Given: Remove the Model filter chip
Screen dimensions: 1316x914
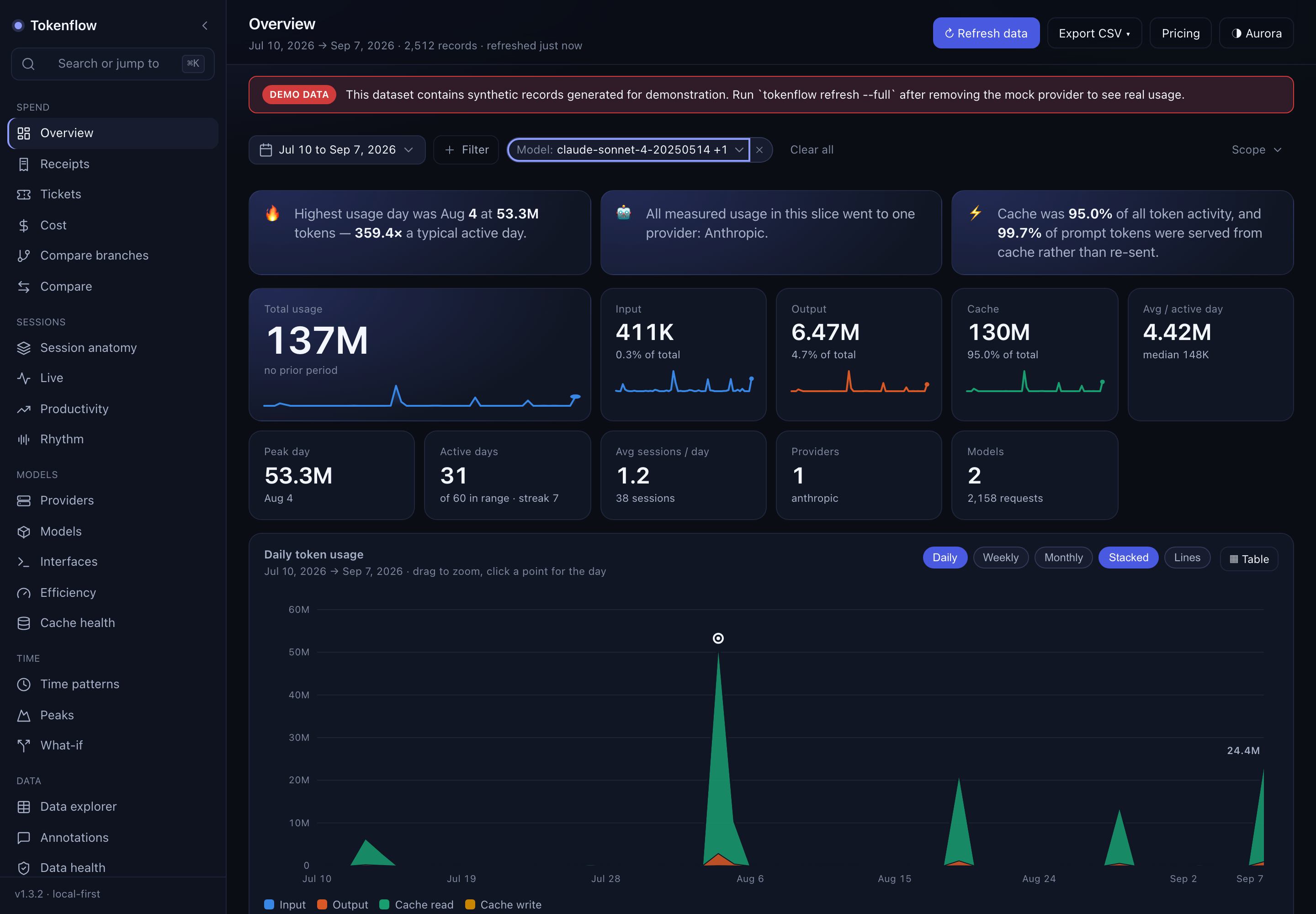Looking at the screenshot, I should pyautogui.click(x=759, y=150).
